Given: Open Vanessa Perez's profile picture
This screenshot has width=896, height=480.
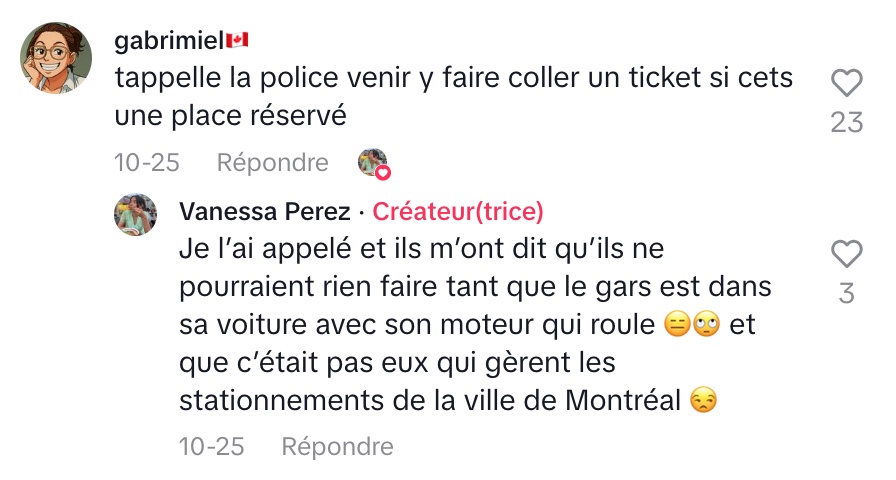Looking at the screenshot, I should (x=135, y=213).
